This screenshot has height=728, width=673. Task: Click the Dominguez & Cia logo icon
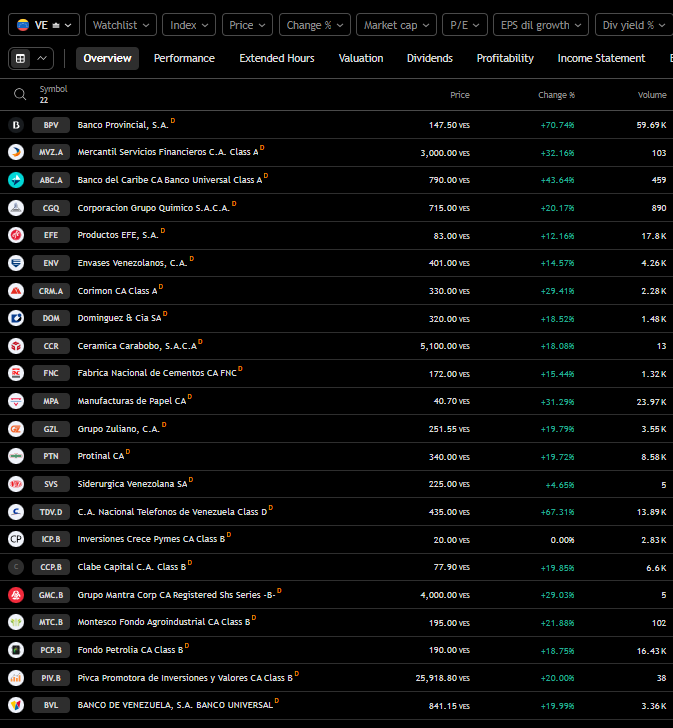pyautogui.click(x=16, y=318)
